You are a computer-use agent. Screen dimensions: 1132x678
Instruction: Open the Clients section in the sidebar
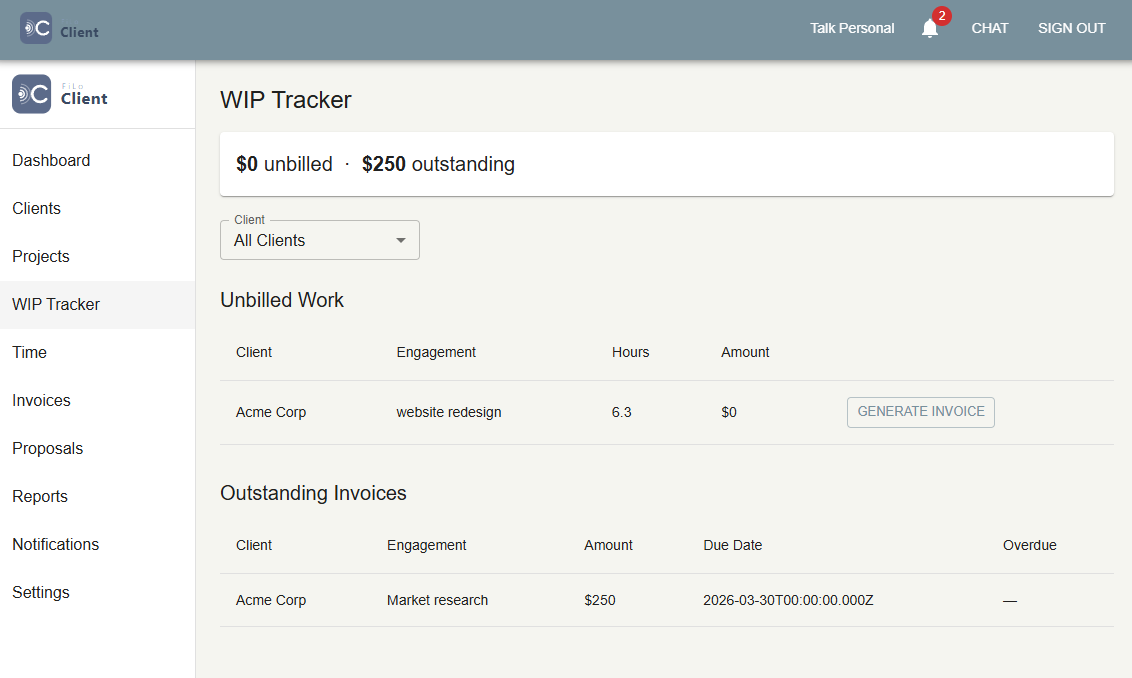pos(36,208)
